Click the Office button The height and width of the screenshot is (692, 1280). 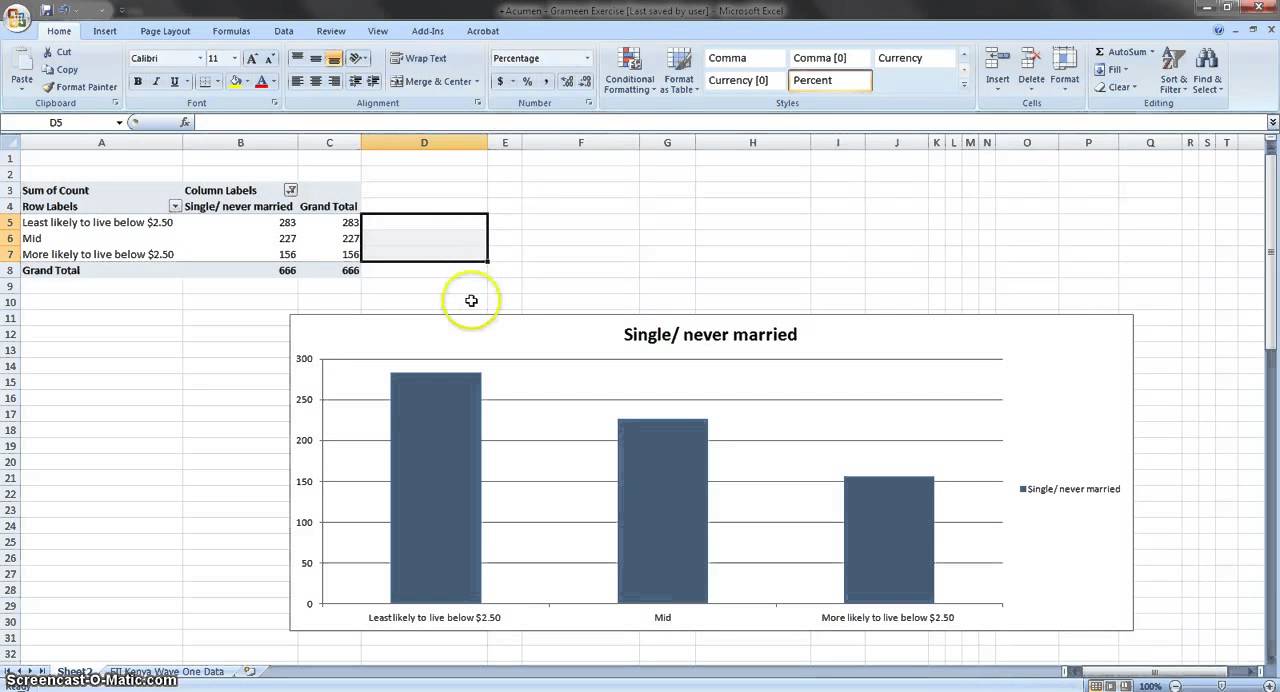pos(17,18)
